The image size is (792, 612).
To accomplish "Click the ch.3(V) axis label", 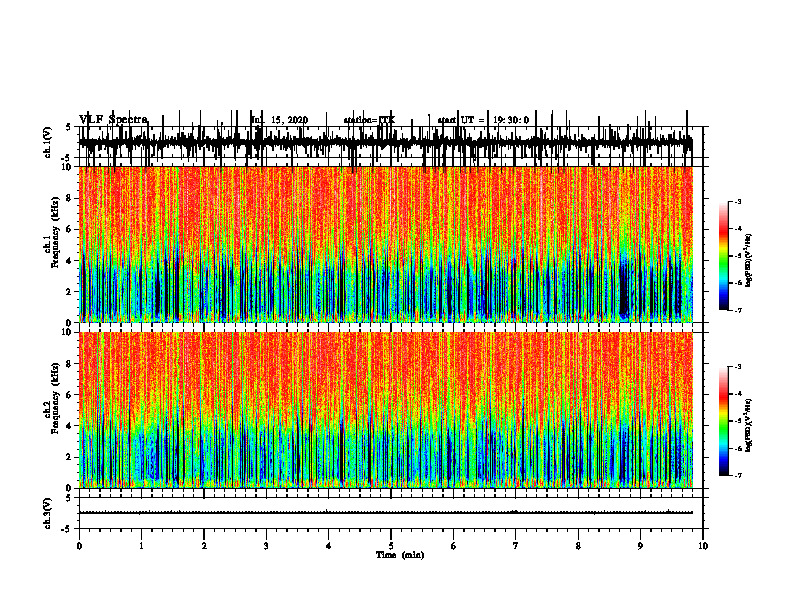I will (48, 513).
